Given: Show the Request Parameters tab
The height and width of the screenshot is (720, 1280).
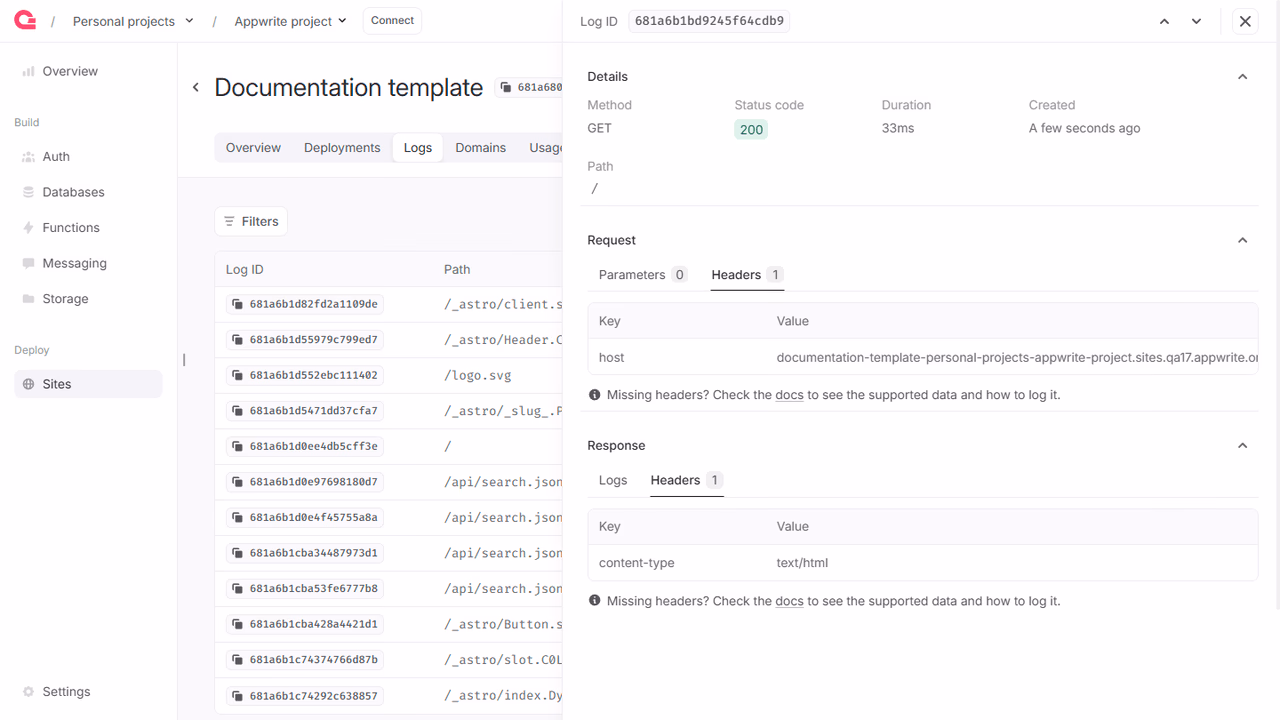Looking at the screenshot, I should (x=643, y=275).
